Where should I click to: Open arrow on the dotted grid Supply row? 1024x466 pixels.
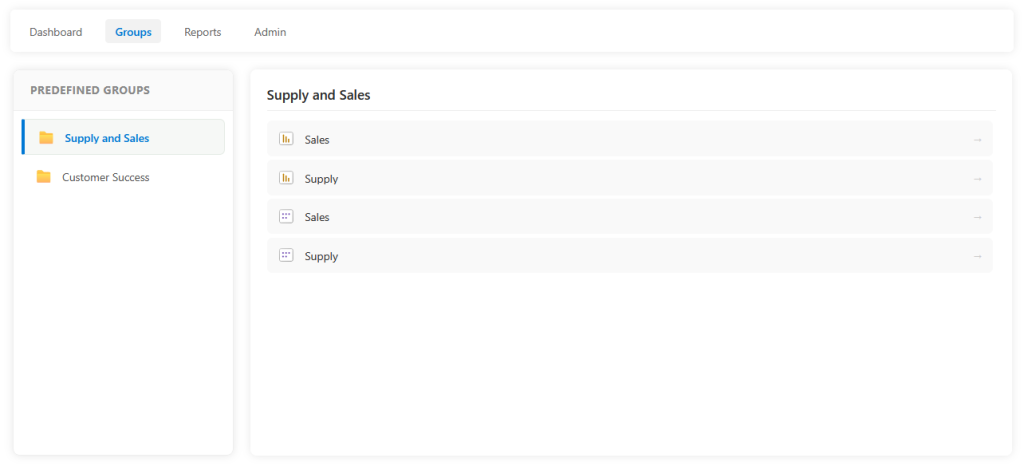pyautogui.click(x=977, y=256)
